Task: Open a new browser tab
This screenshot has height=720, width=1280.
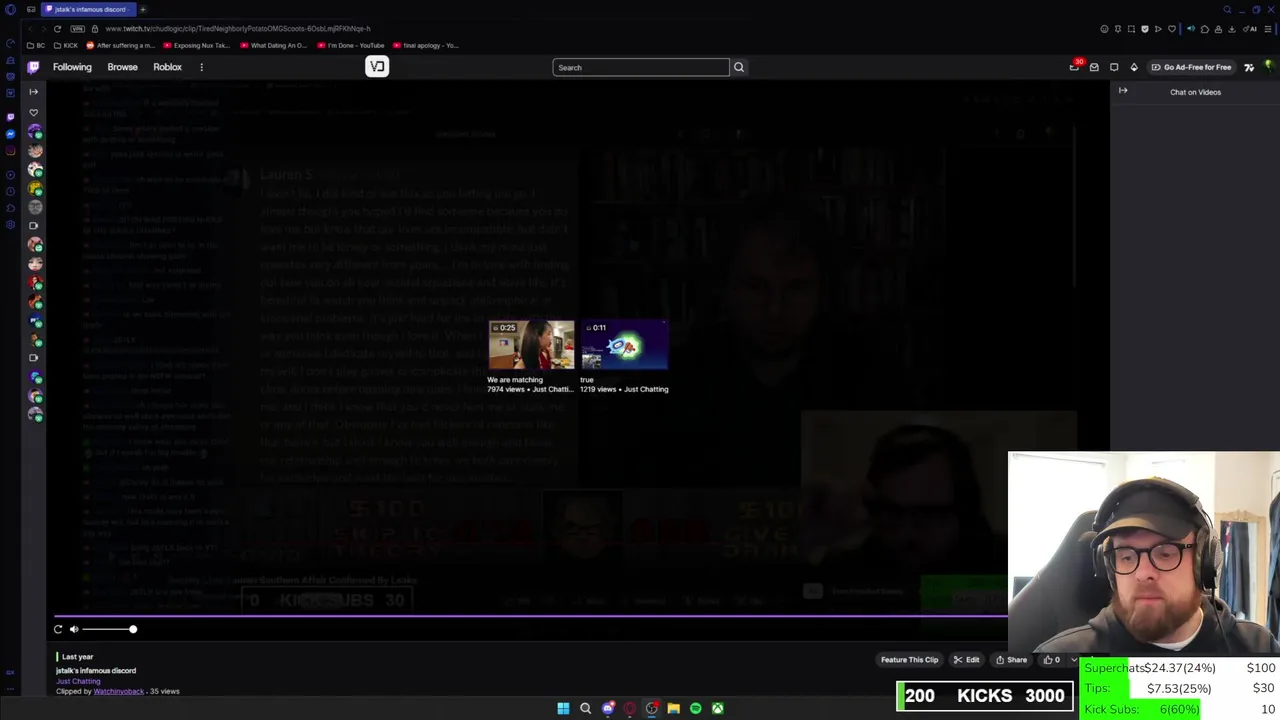Action: pos(143,9)
